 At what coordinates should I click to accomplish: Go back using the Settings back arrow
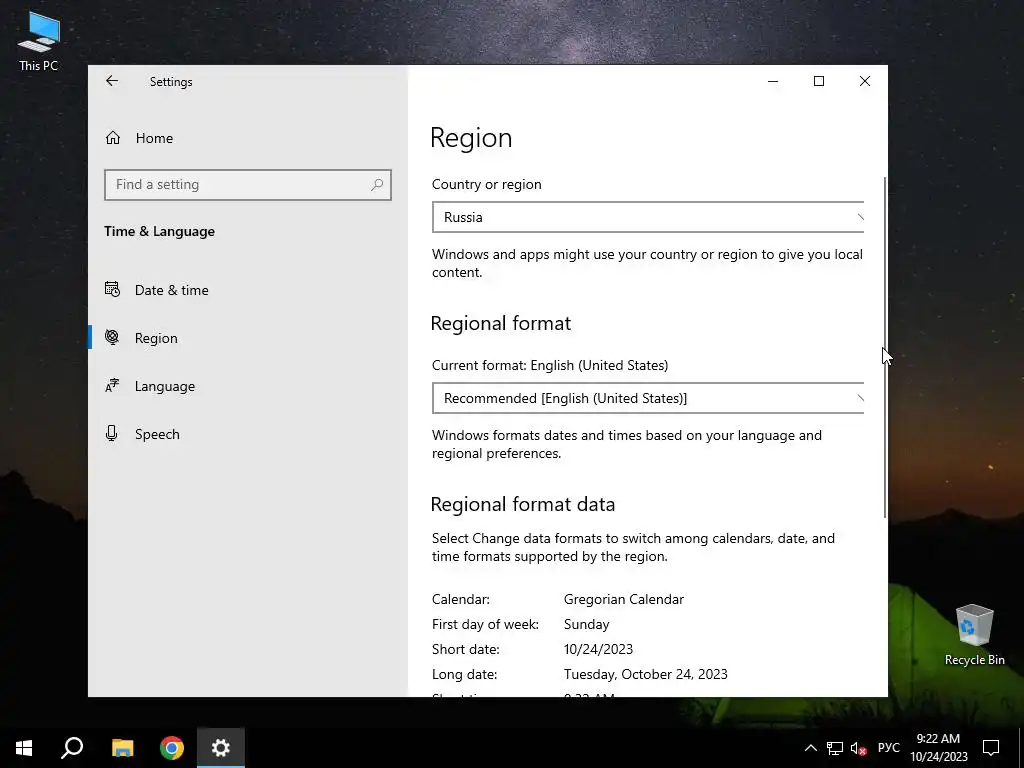click(x=112, y=81)
